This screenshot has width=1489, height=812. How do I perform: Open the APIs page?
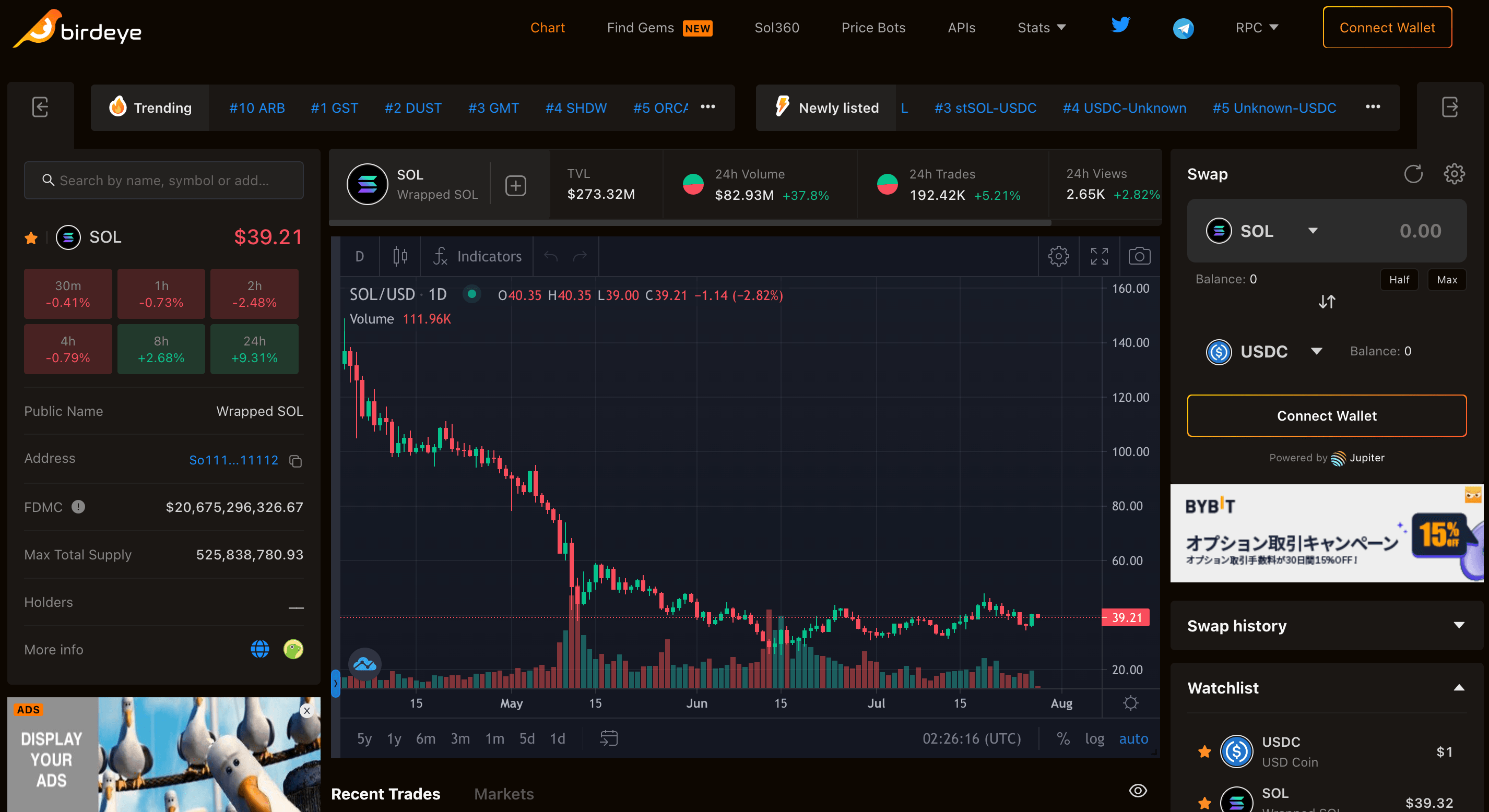pos(961,28)
